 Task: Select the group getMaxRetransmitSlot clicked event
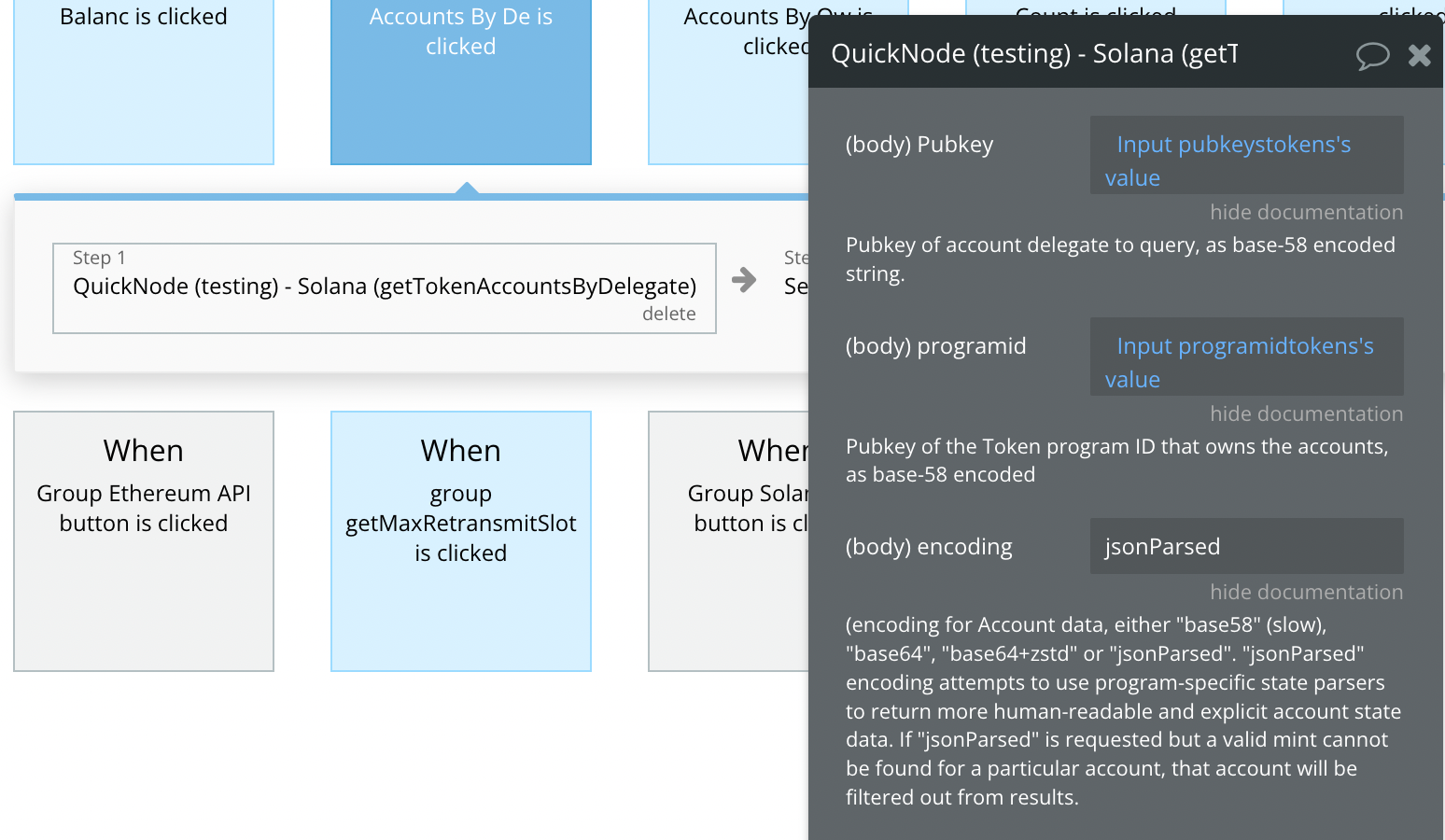point(461,541)
